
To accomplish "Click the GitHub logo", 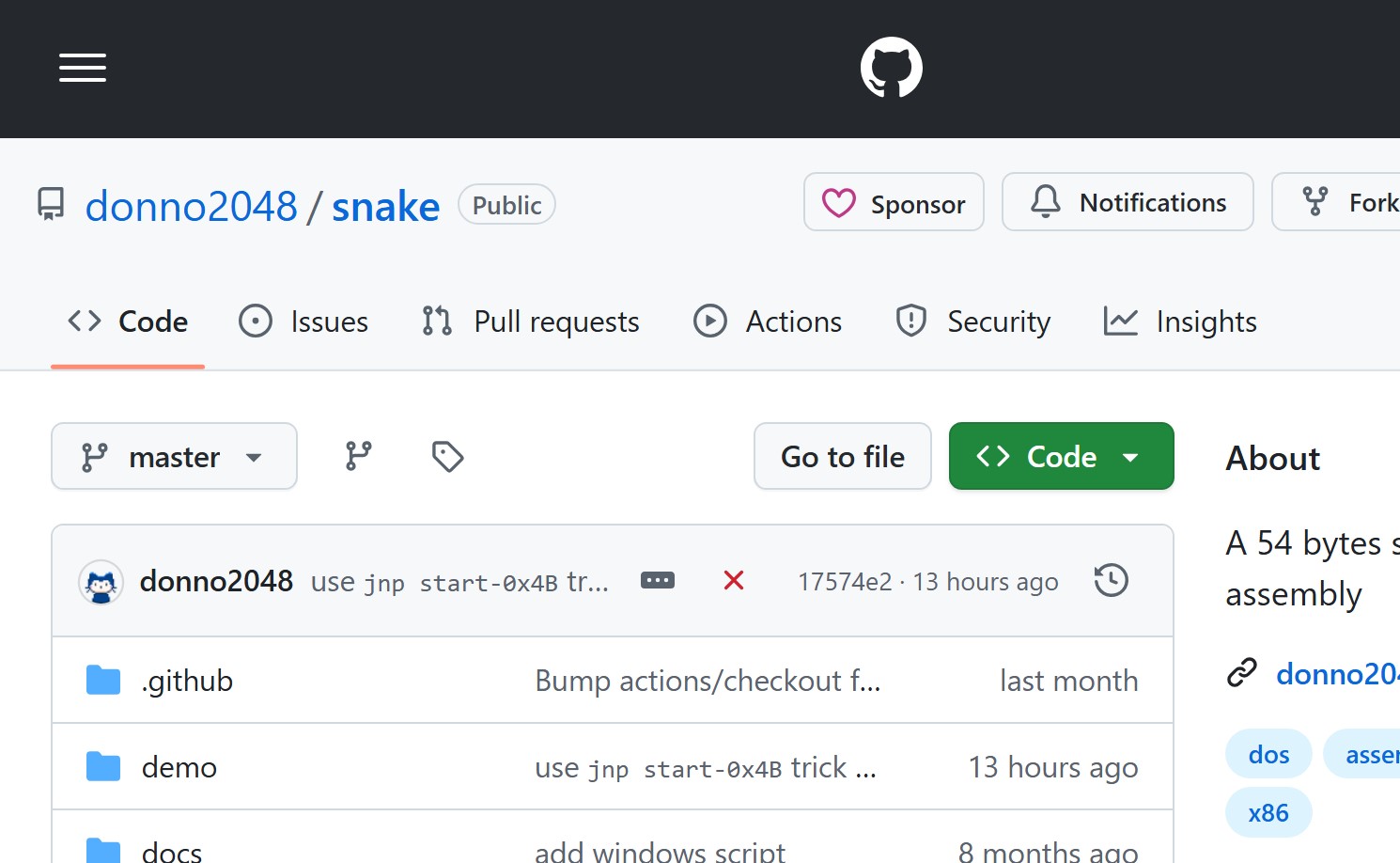I will [x=891, y=68].
